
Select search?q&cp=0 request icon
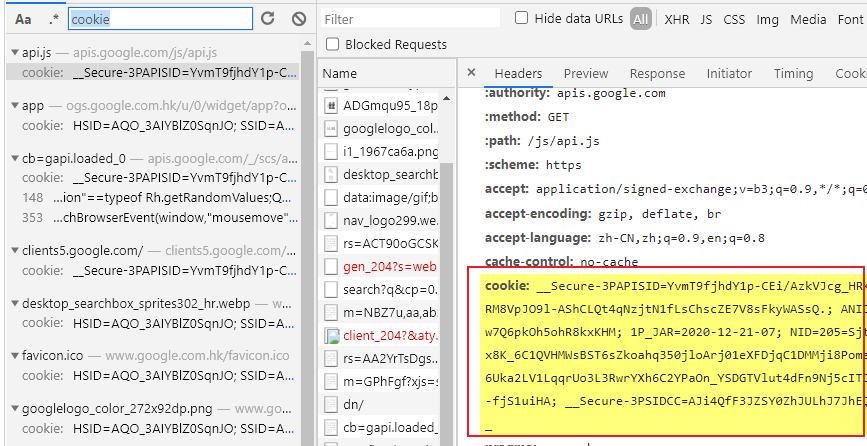point(331,289)
